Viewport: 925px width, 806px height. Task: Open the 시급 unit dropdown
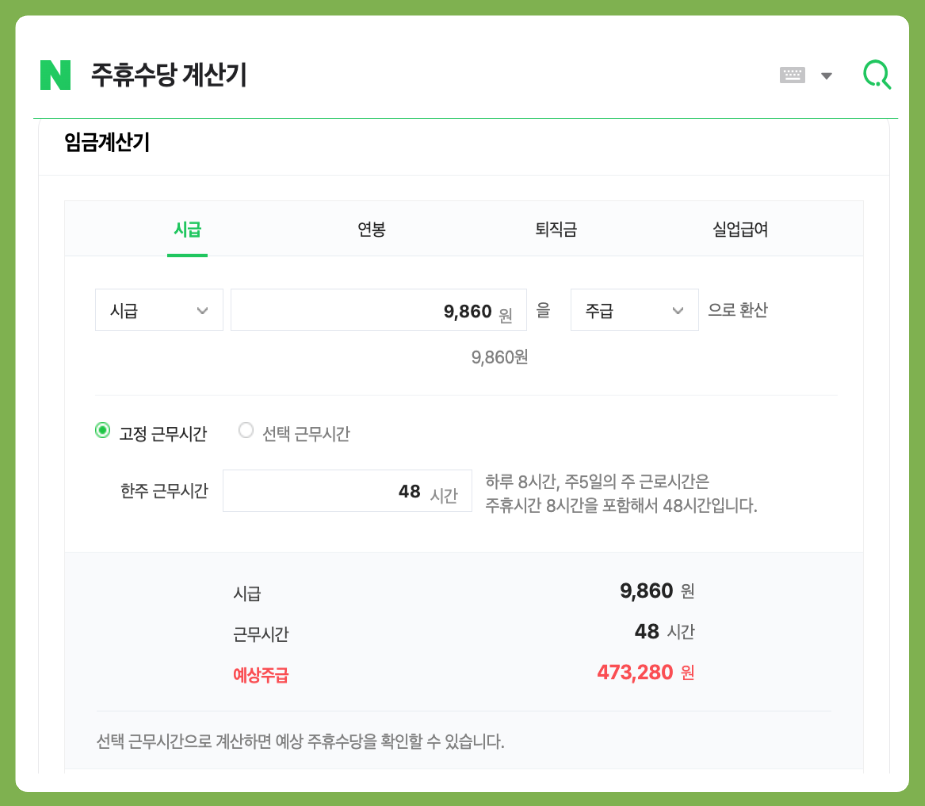158,309
